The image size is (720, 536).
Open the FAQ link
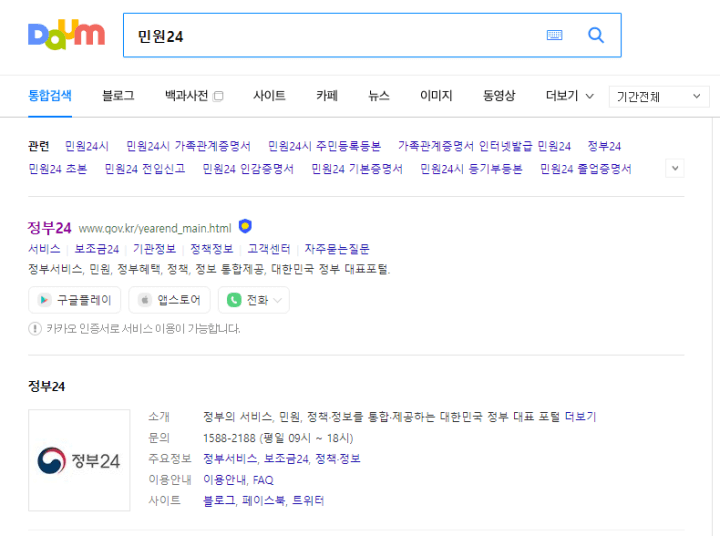tap(263, 480)
